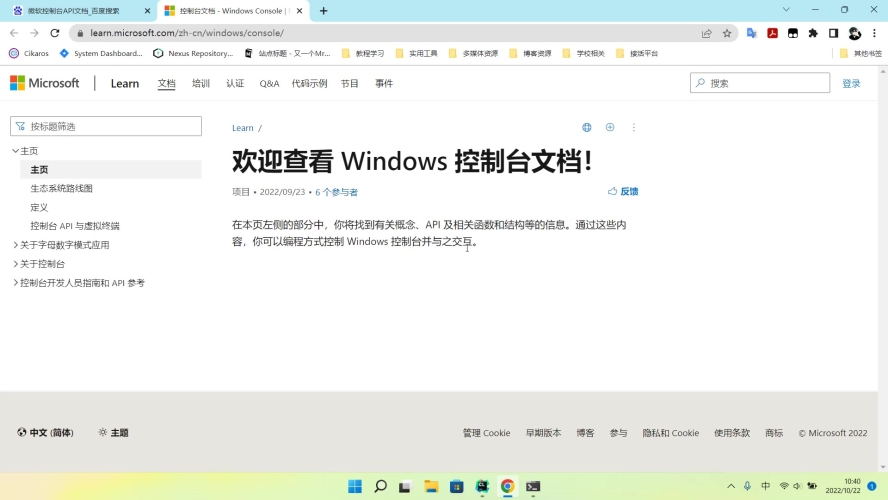This screenshot has width=888, height=500.
Task: Open Chrome's three-dot menu
Action: click(x=874, y=33)
